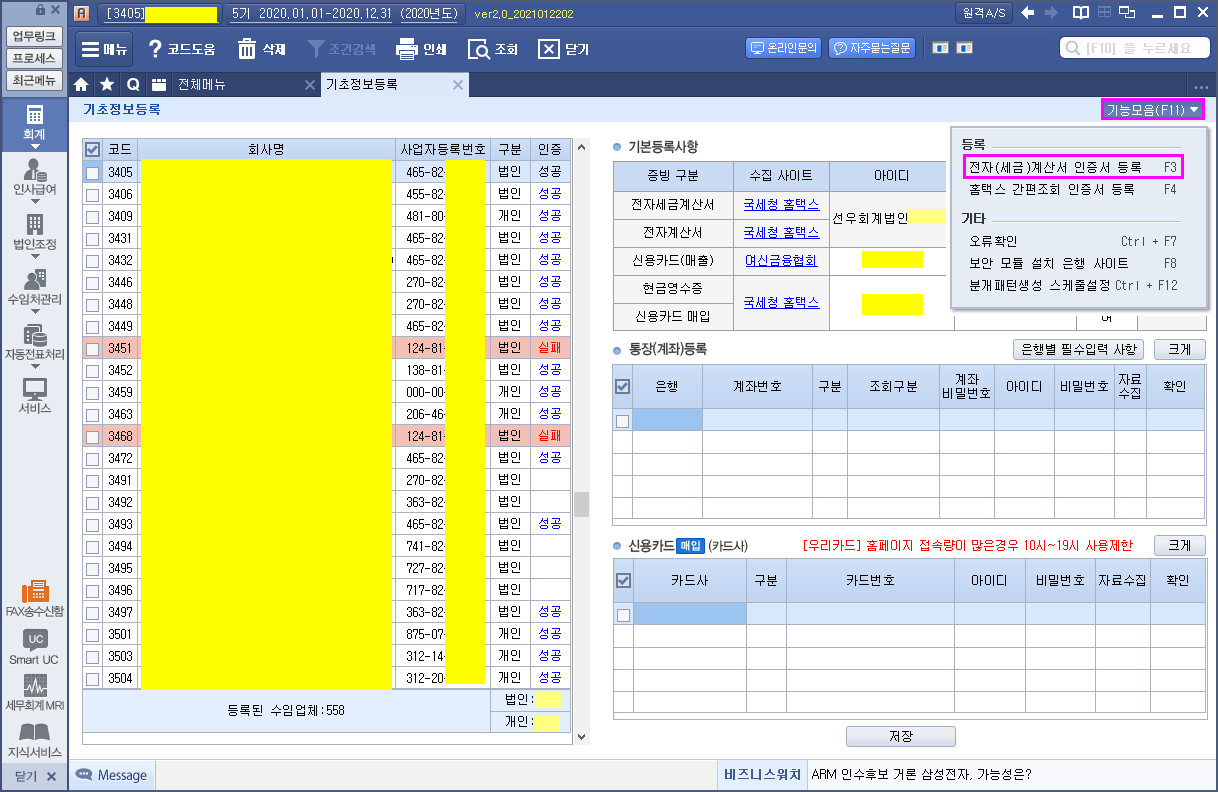Click the F10 search input field
Screen dimensions: 1218x792
(x=1135, y=48)
